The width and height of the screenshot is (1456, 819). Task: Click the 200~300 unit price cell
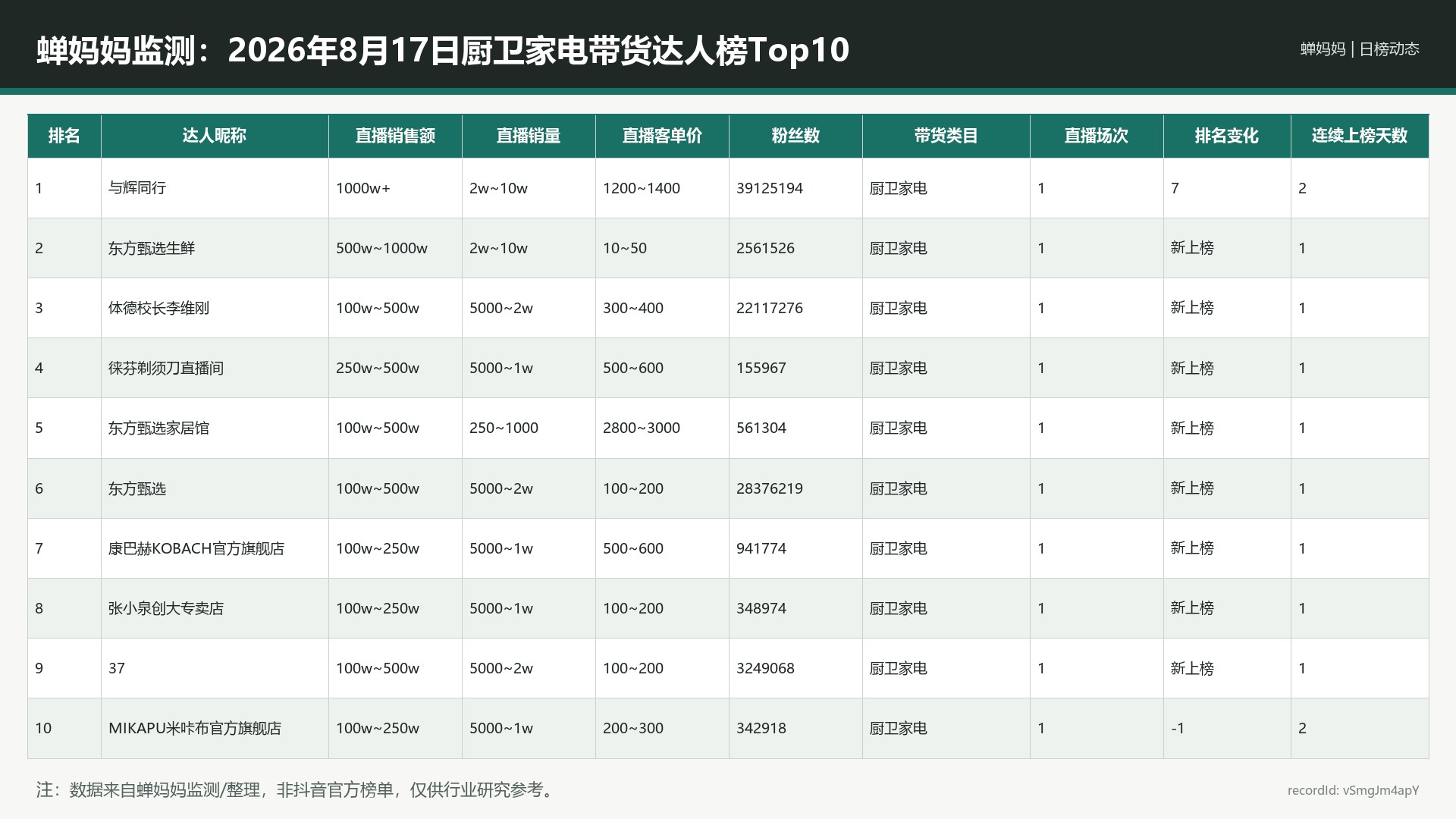[x=662, y=728]
